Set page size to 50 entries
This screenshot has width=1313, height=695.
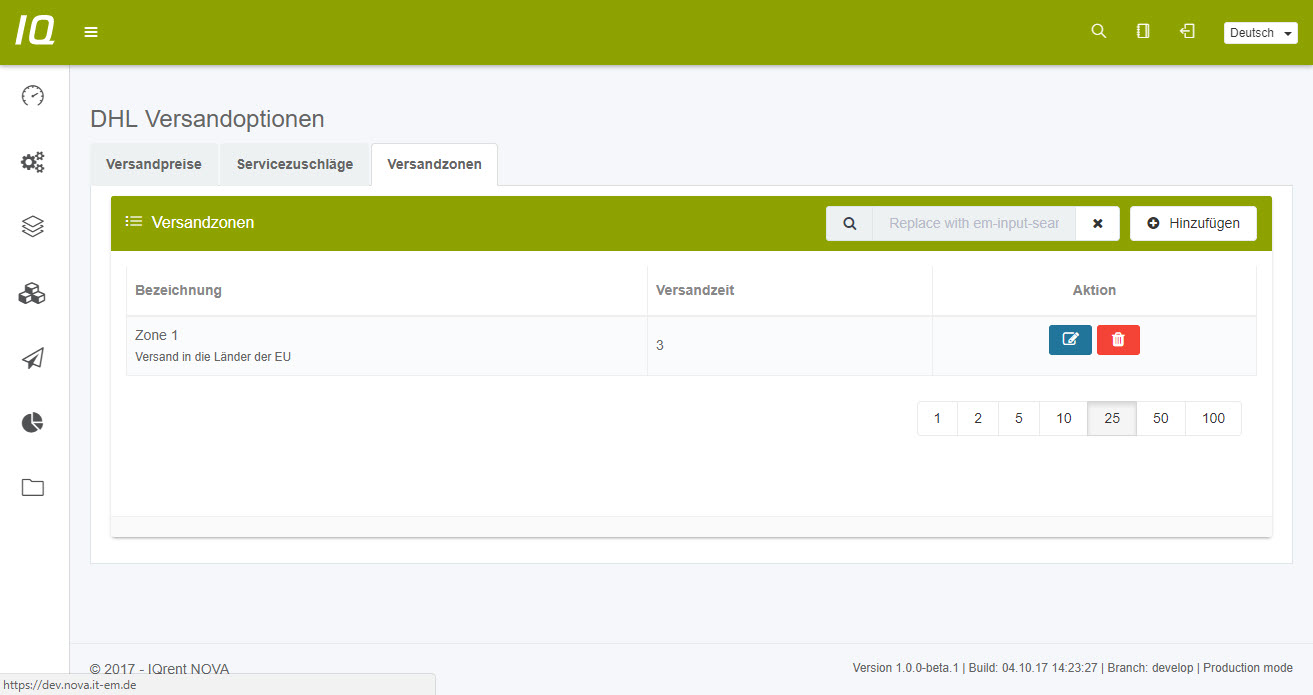coord(1160,419)
